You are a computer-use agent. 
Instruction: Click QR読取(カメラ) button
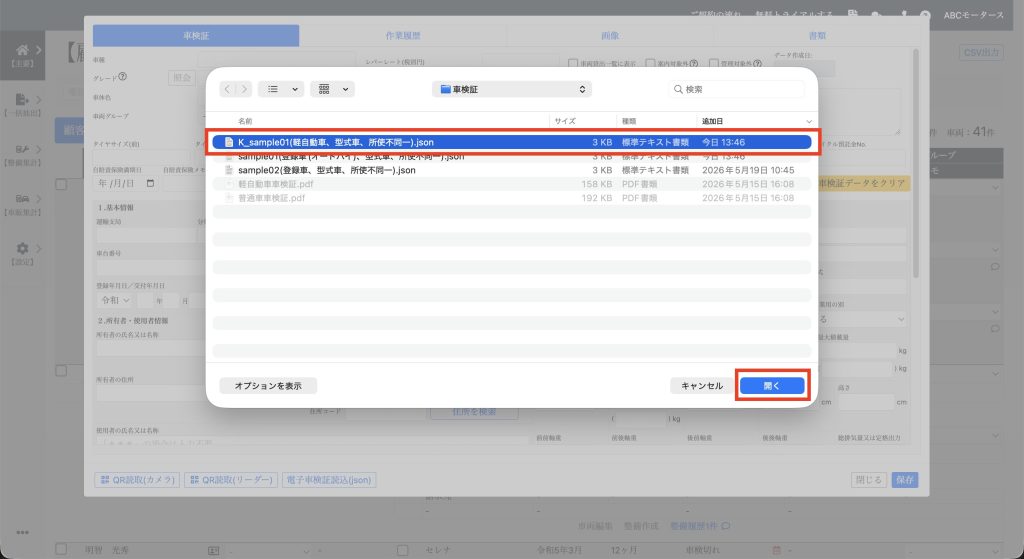(137, 480)
